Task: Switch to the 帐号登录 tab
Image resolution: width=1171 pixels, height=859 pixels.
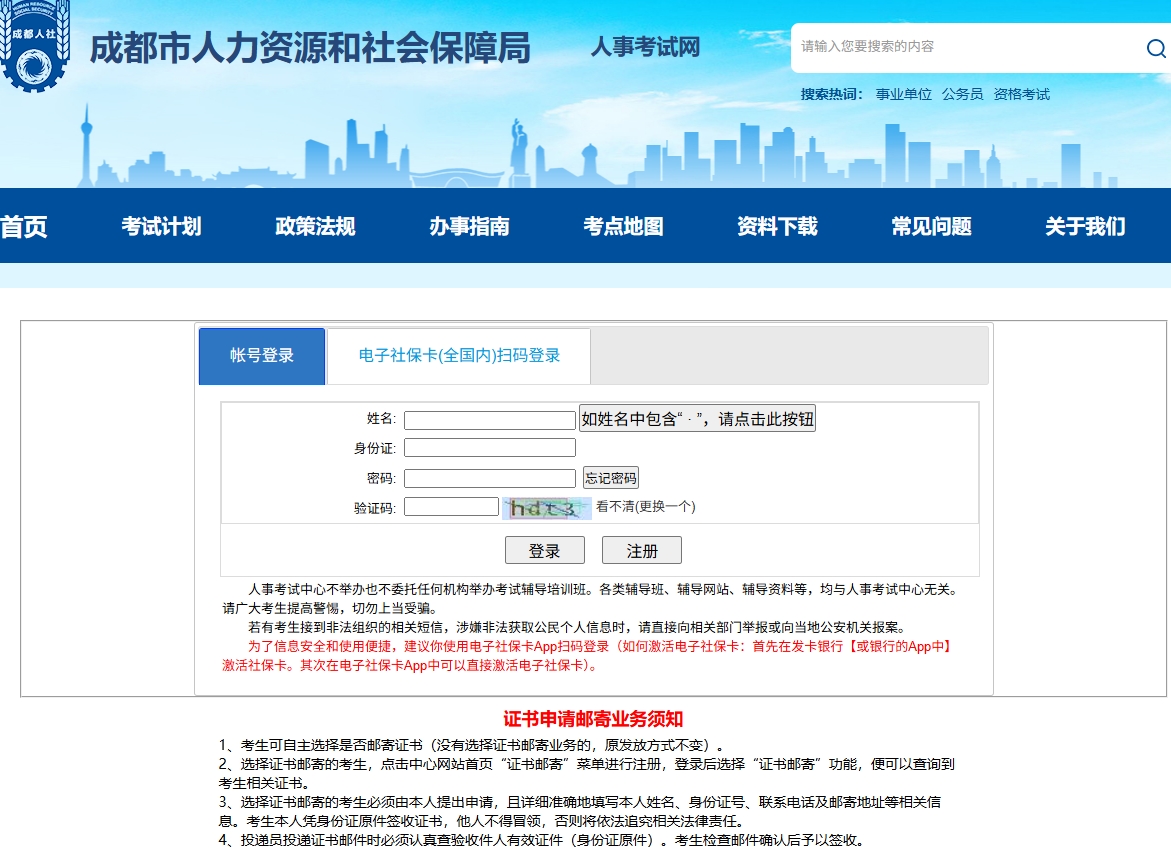Action: tap(262, 356)
